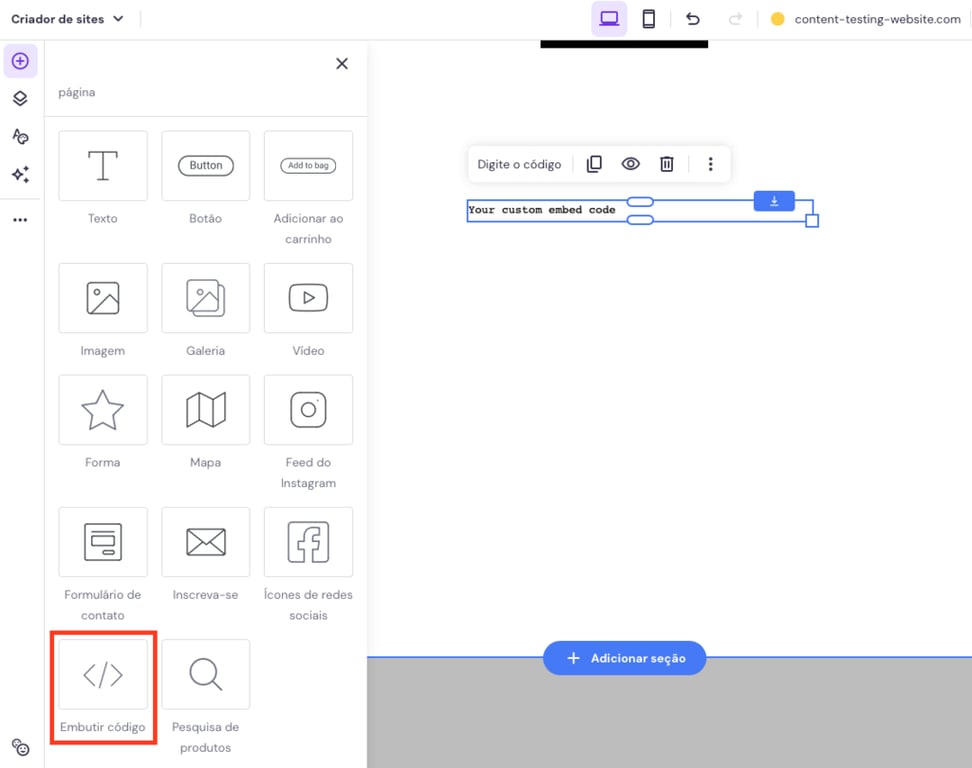The width and height of the screenshot is (972, 768).
Task: Duplicate the embed element with copy icon
Action: [594, 164]
